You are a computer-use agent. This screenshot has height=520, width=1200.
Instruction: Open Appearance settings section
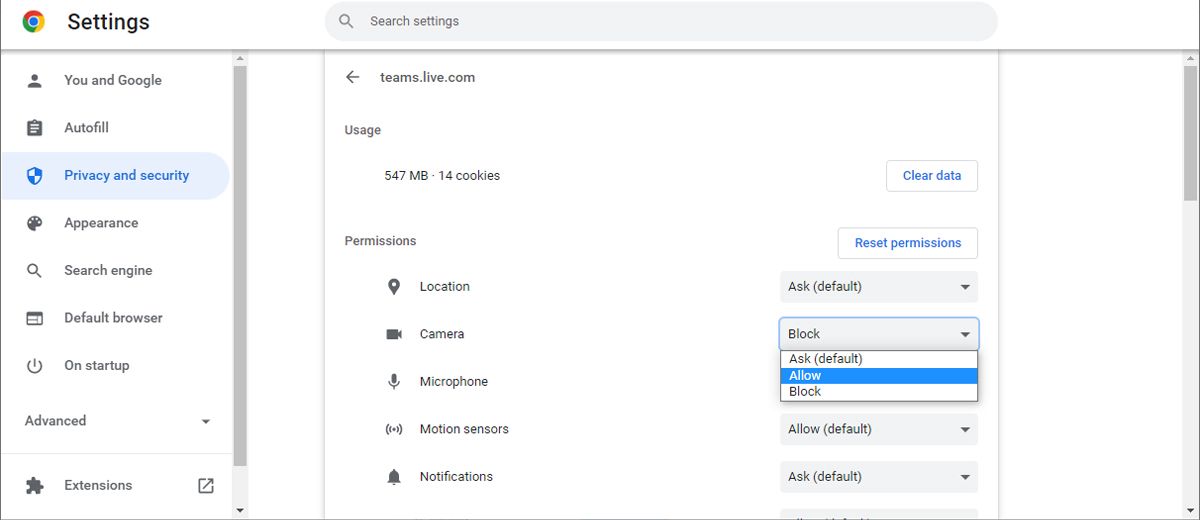115,223
